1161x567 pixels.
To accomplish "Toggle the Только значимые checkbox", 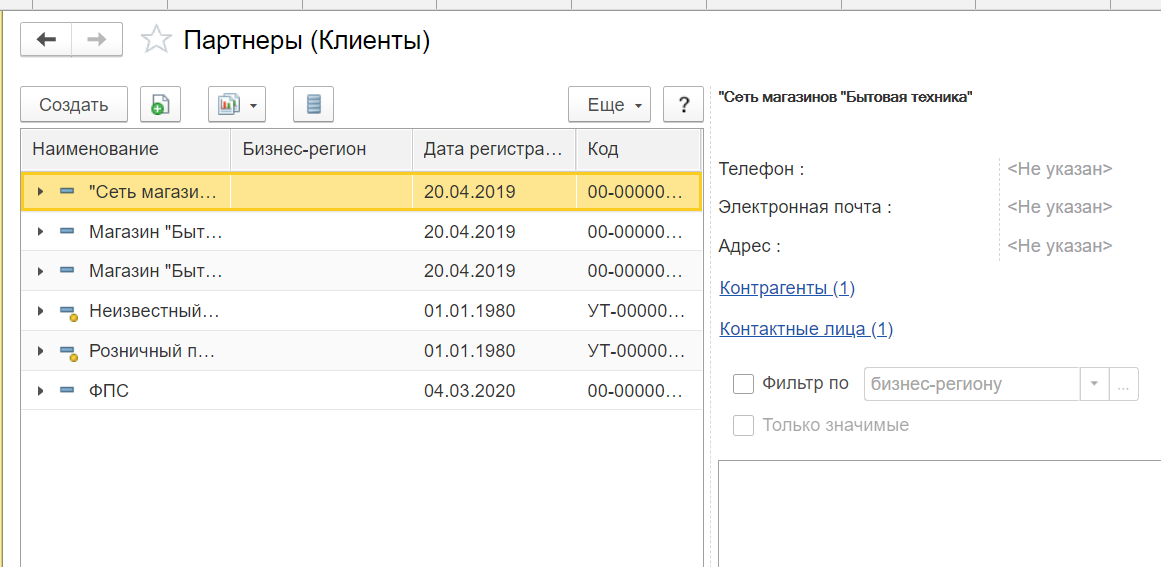I will (743, 426).
